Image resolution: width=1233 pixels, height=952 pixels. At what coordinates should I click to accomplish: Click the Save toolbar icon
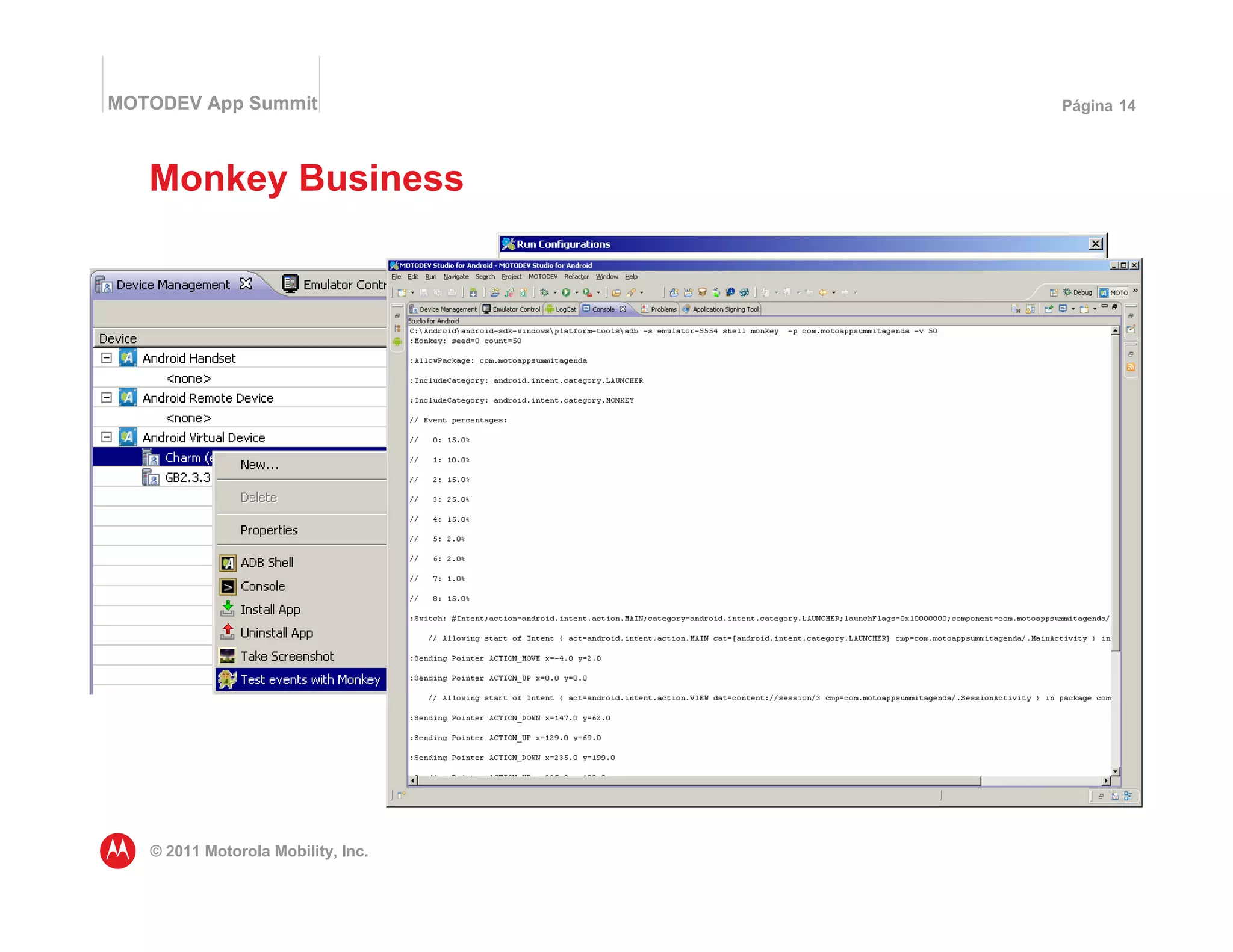point(423,292)
